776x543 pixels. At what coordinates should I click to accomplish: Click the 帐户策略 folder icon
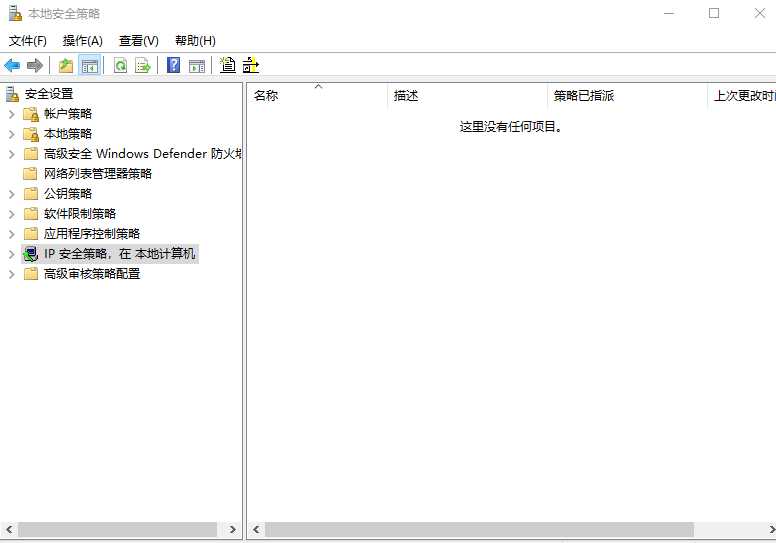click(x=31, y=114)
